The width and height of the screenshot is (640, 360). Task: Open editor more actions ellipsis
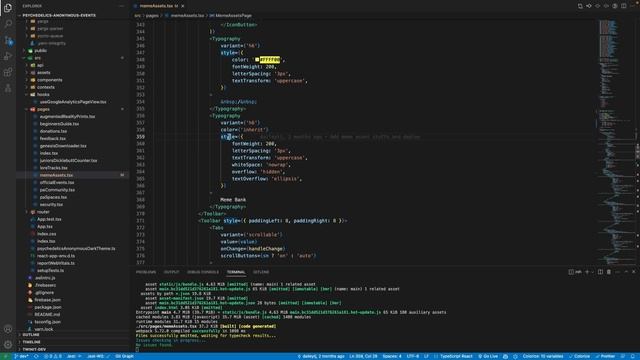click(633, 6)
